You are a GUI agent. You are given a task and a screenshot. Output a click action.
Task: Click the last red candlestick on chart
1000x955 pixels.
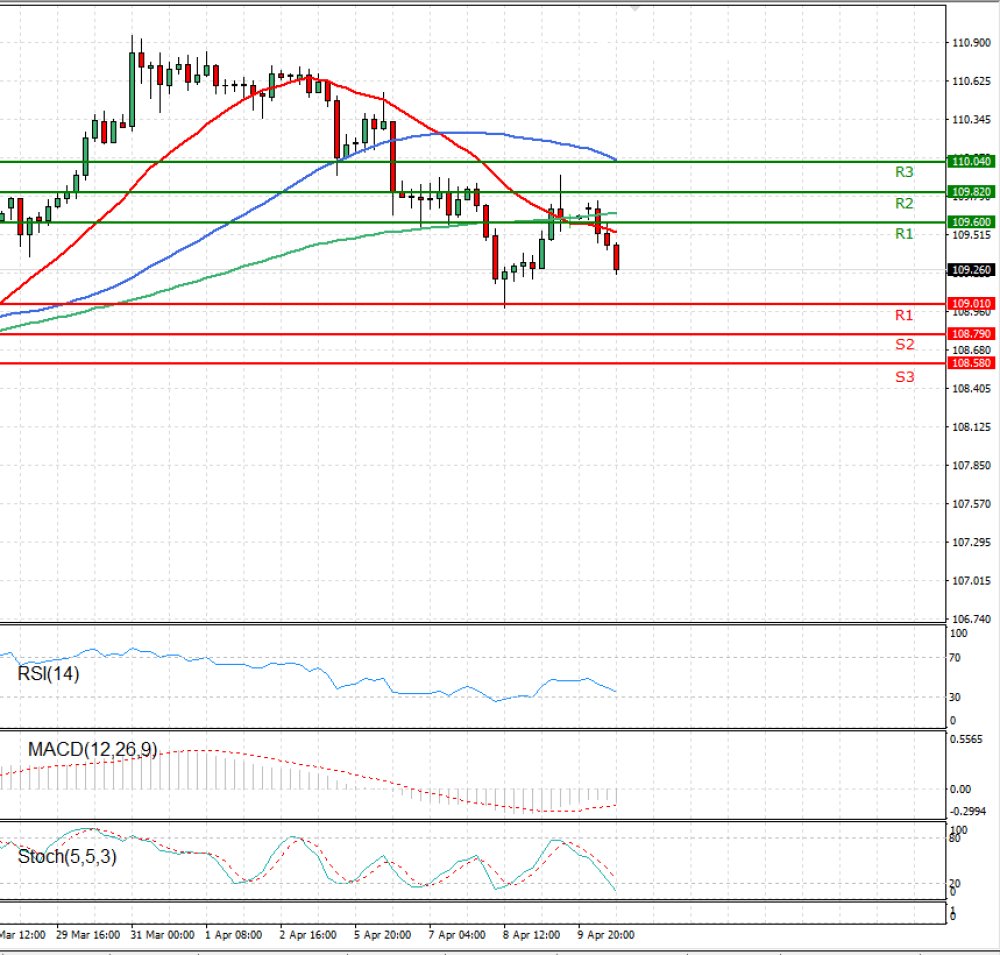tap(617, 257)
